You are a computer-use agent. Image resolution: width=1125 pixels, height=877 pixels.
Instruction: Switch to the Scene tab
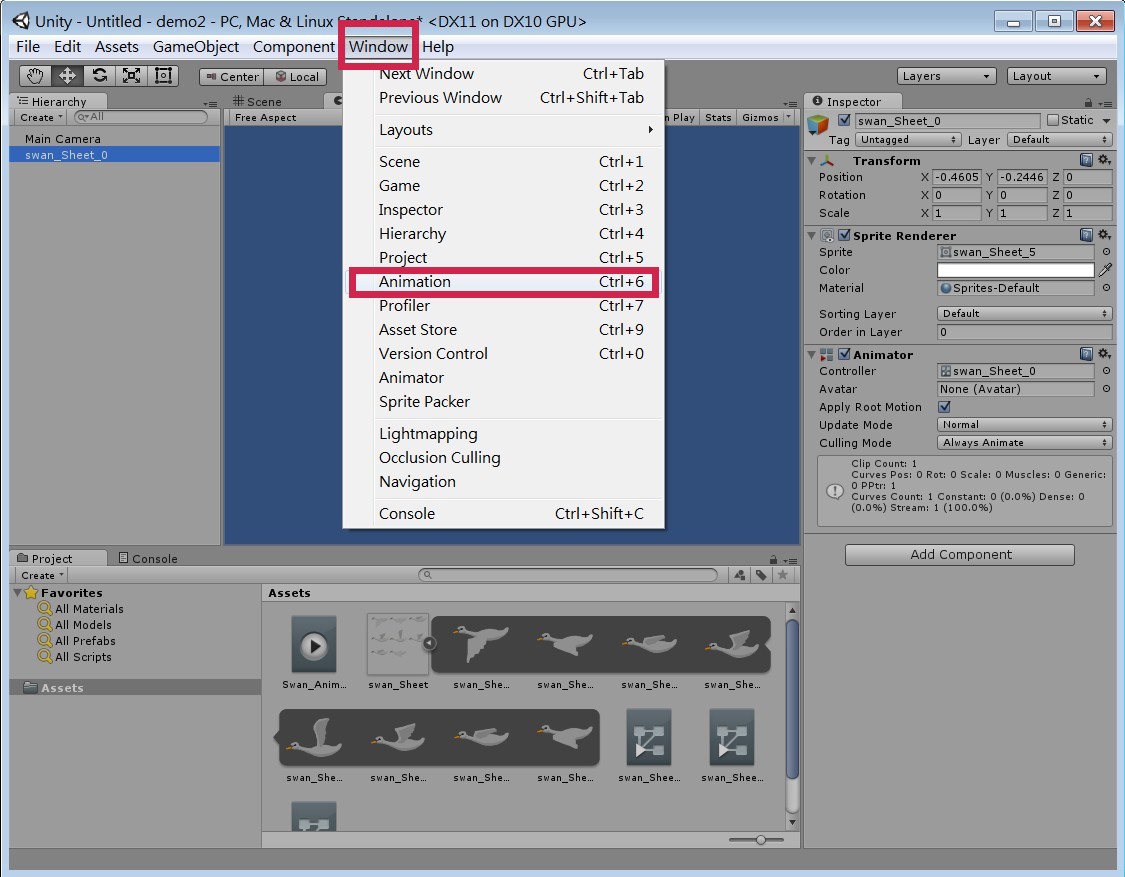[258, 102]
